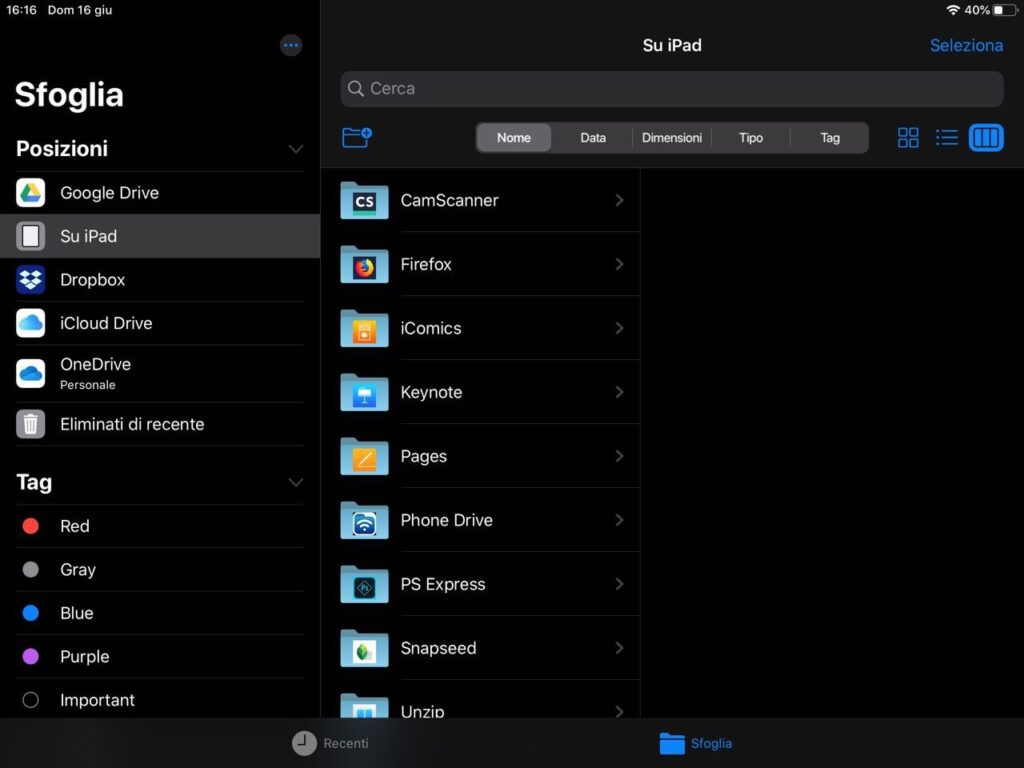This screenshot has height=768, width=1024.
Task: Expand Phone Drive folder chevron
Action: click(619, 520)
